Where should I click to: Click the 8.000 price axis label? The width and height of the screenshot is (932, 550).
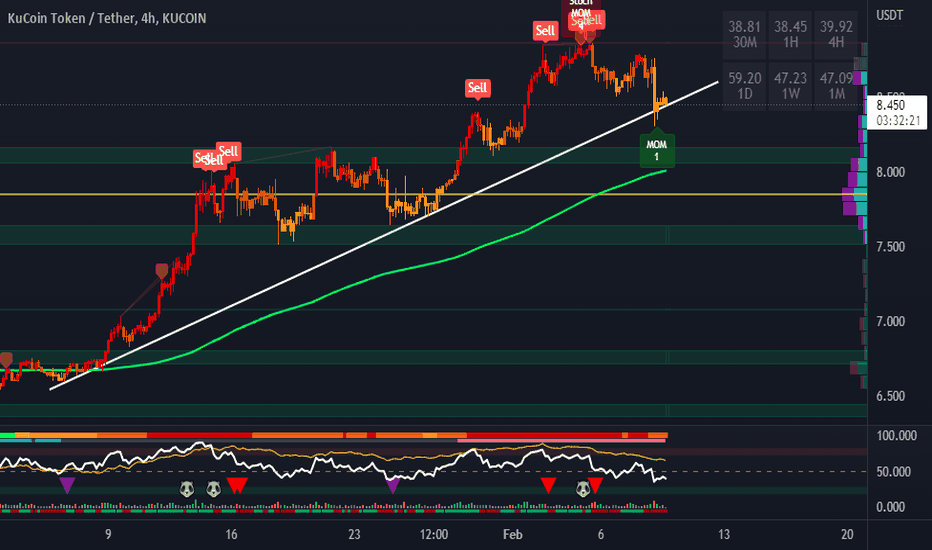click(x=890, y=172)
